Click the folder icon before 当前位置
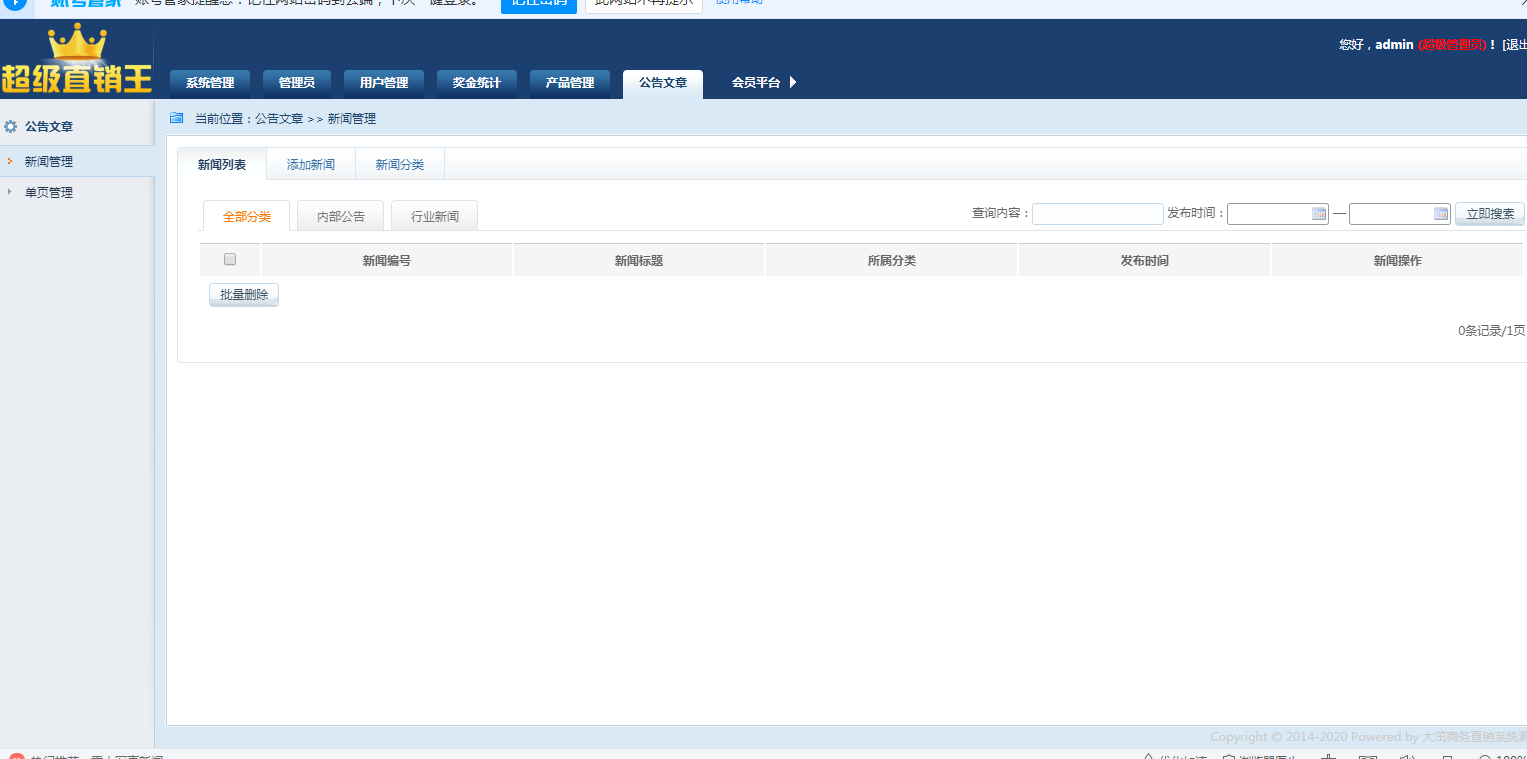The image size is (1527, 759). (x=177, y=118)
